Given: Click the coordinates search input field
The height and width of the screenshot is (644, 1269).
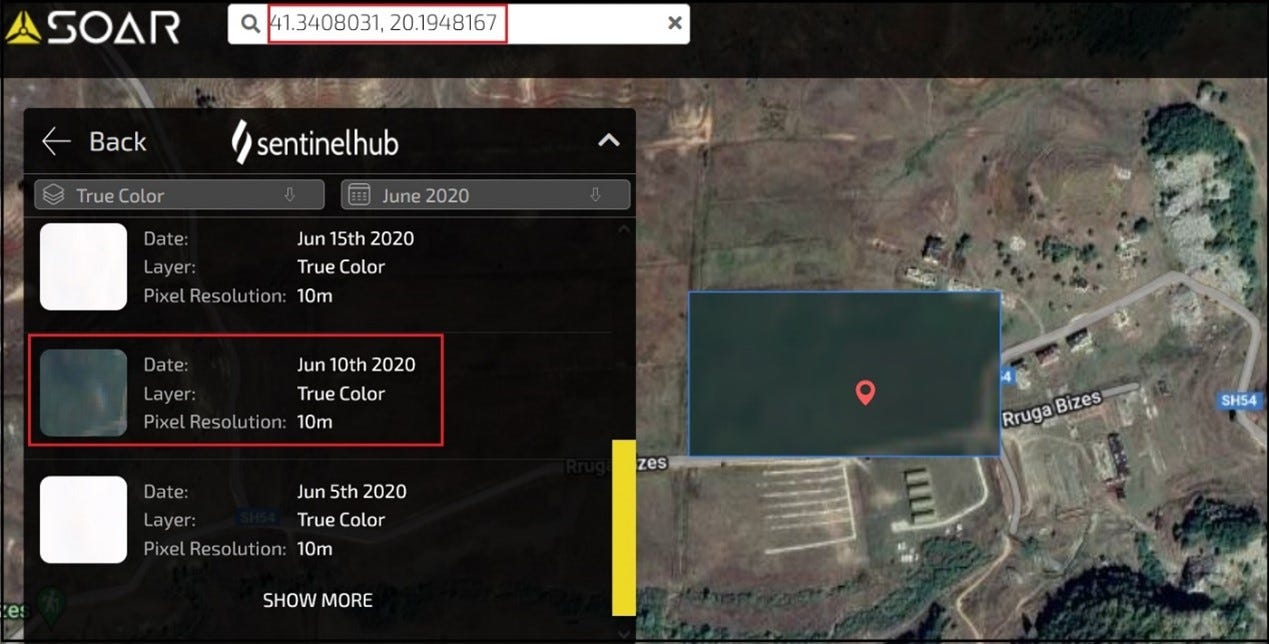Looking at the screenshot, I should point(458,23).
